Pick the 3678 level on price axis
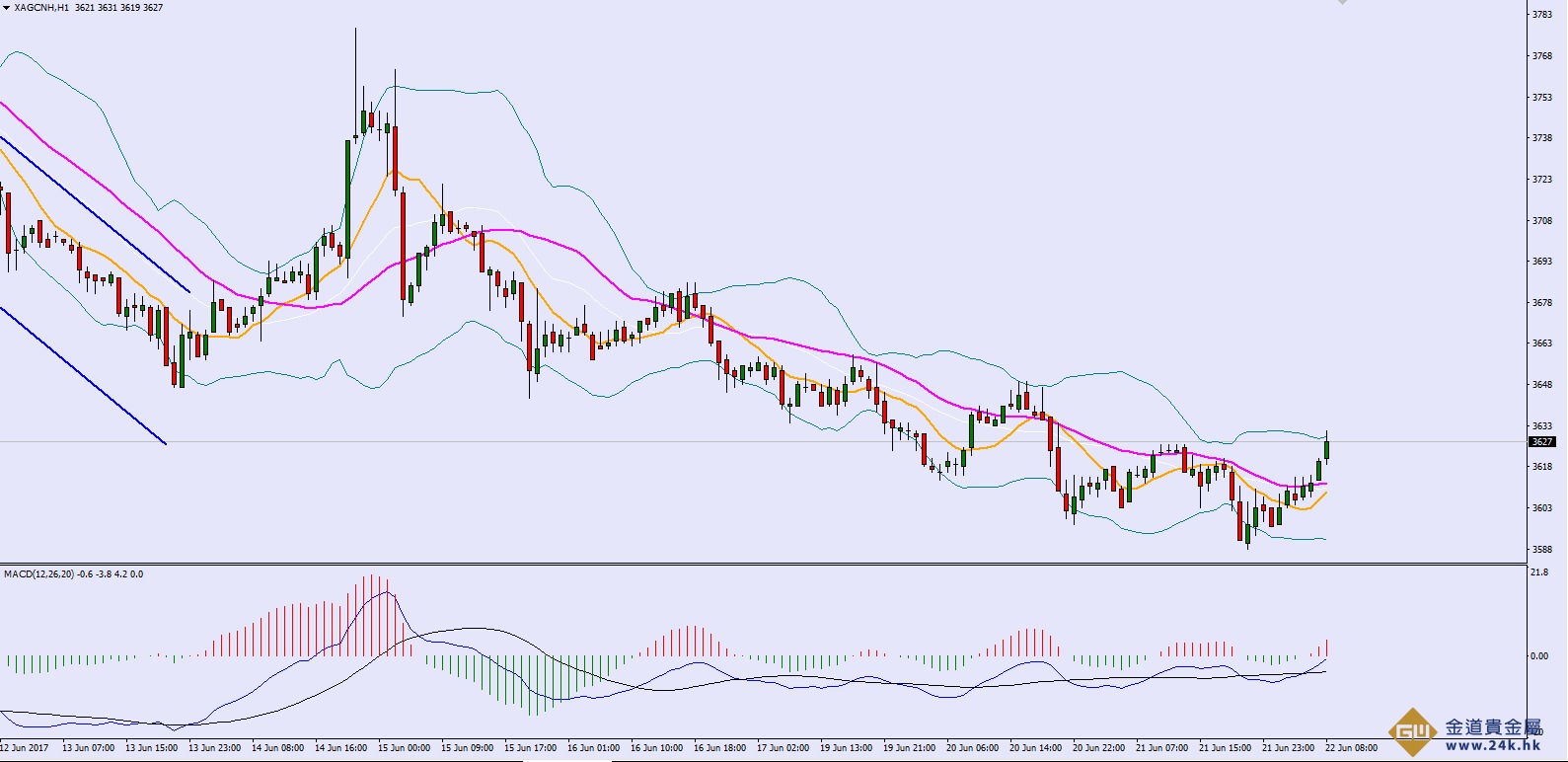Viewport: 1568px width, 762px height. click(1542, 303)
